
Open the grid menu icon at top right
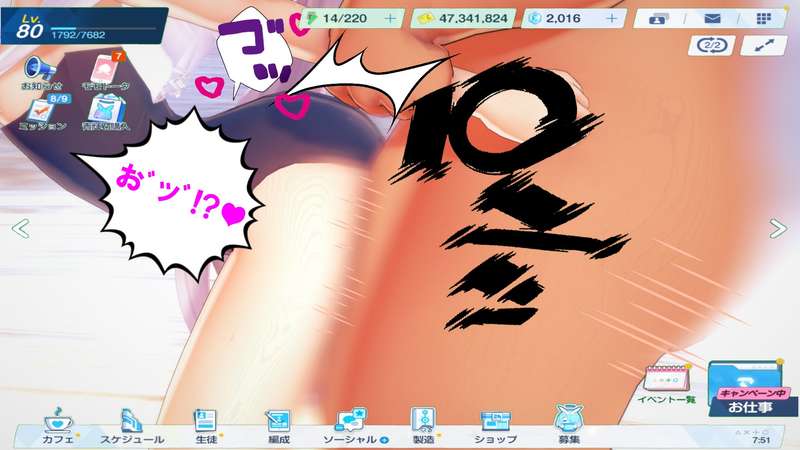[764, 18]
